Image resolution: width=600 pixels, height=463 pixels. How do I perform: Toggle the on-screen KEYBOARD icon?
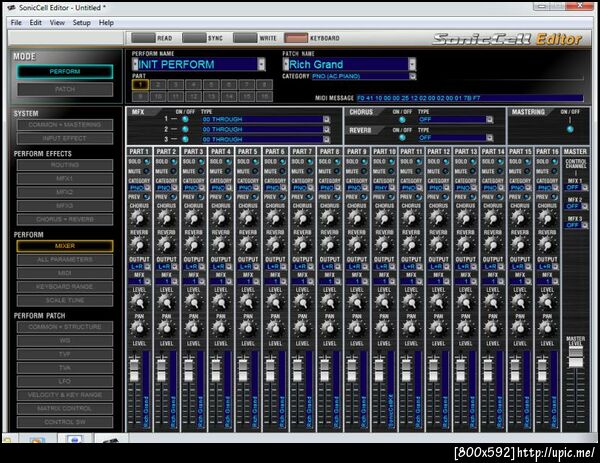pyautogui.click(x=296, y=37)
